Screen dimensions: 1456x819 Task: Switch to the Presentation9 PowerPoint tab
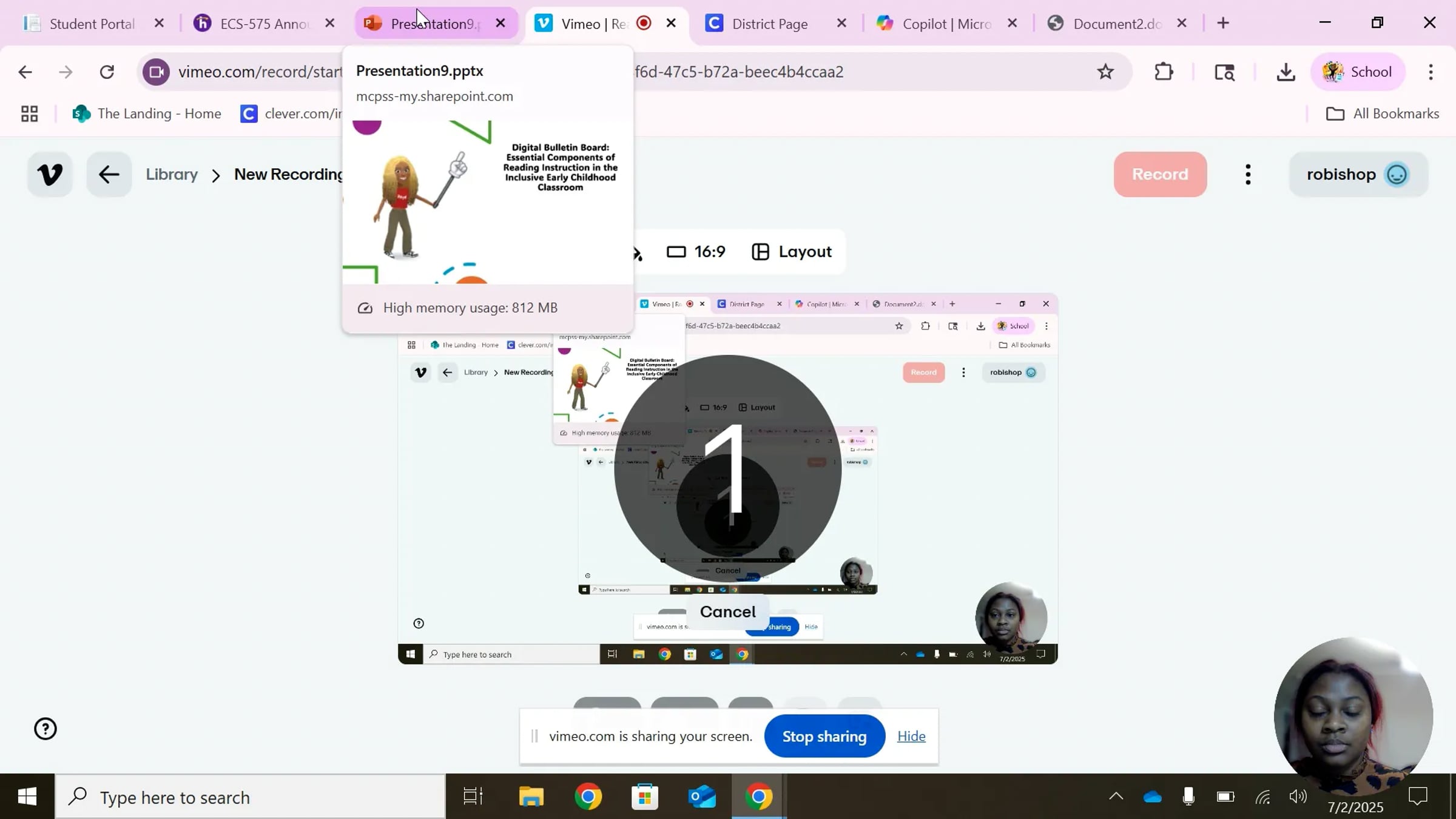coord(434,24)
